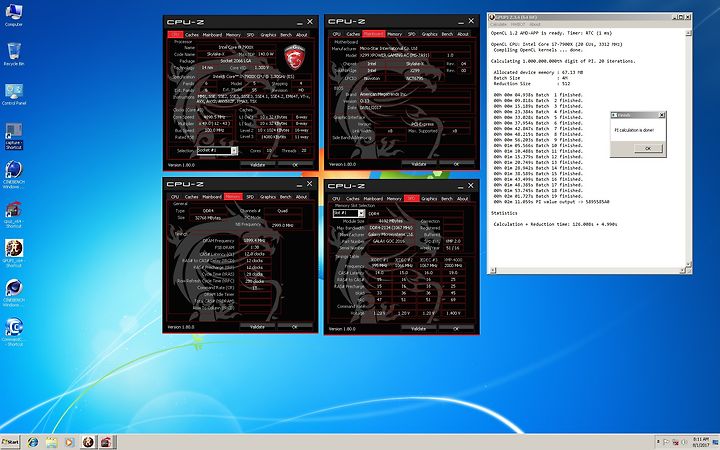Screen dimensions: 720x450
Task: Open the HWBOT menu in GPUPI
Action: coord(518,24)
